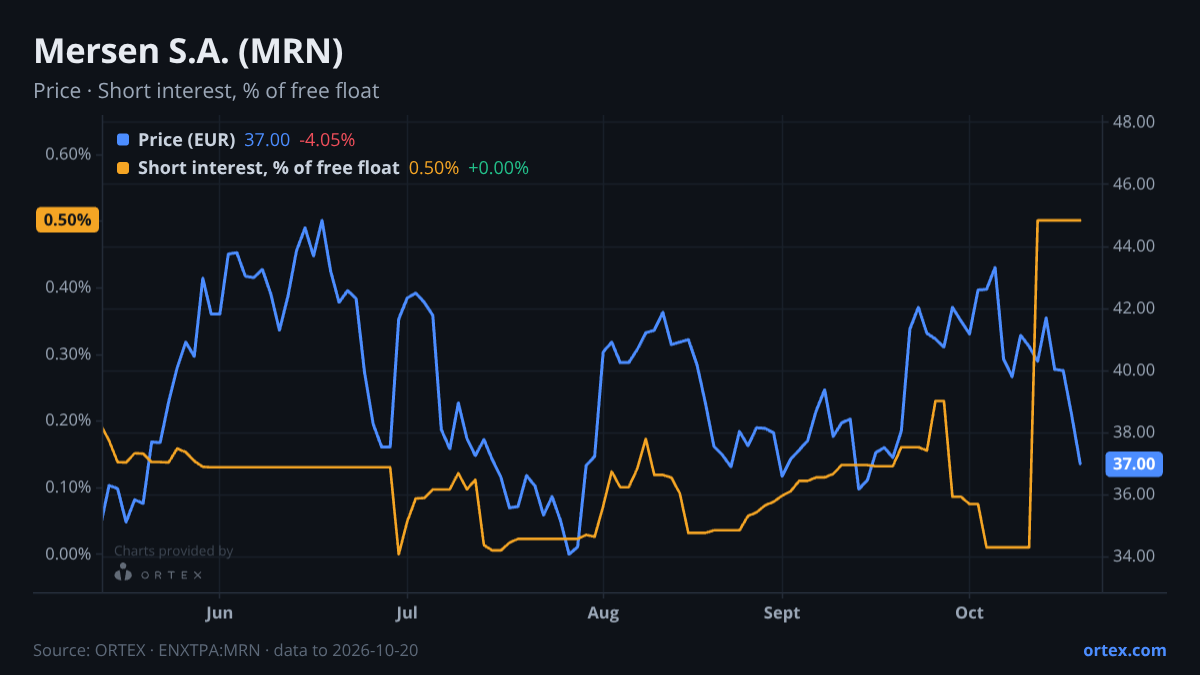This screenshot has width=1200, height=675.
Task: Click the 37.00 price value in legend
Action: pos(267,140)
